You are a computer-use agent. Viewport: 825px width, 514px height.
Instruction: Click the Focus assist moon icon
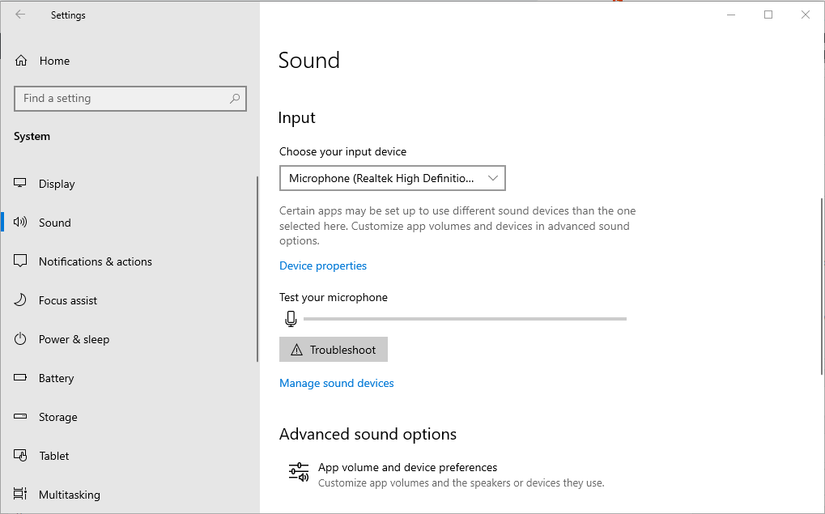pos(20,300)
